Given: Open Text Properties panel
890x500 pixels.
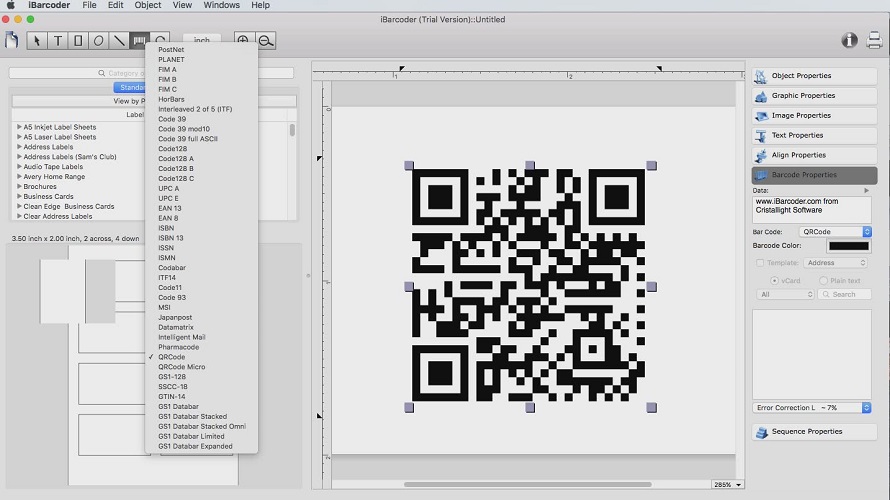Looking at the screenshot, I should (x=815, y=136).
